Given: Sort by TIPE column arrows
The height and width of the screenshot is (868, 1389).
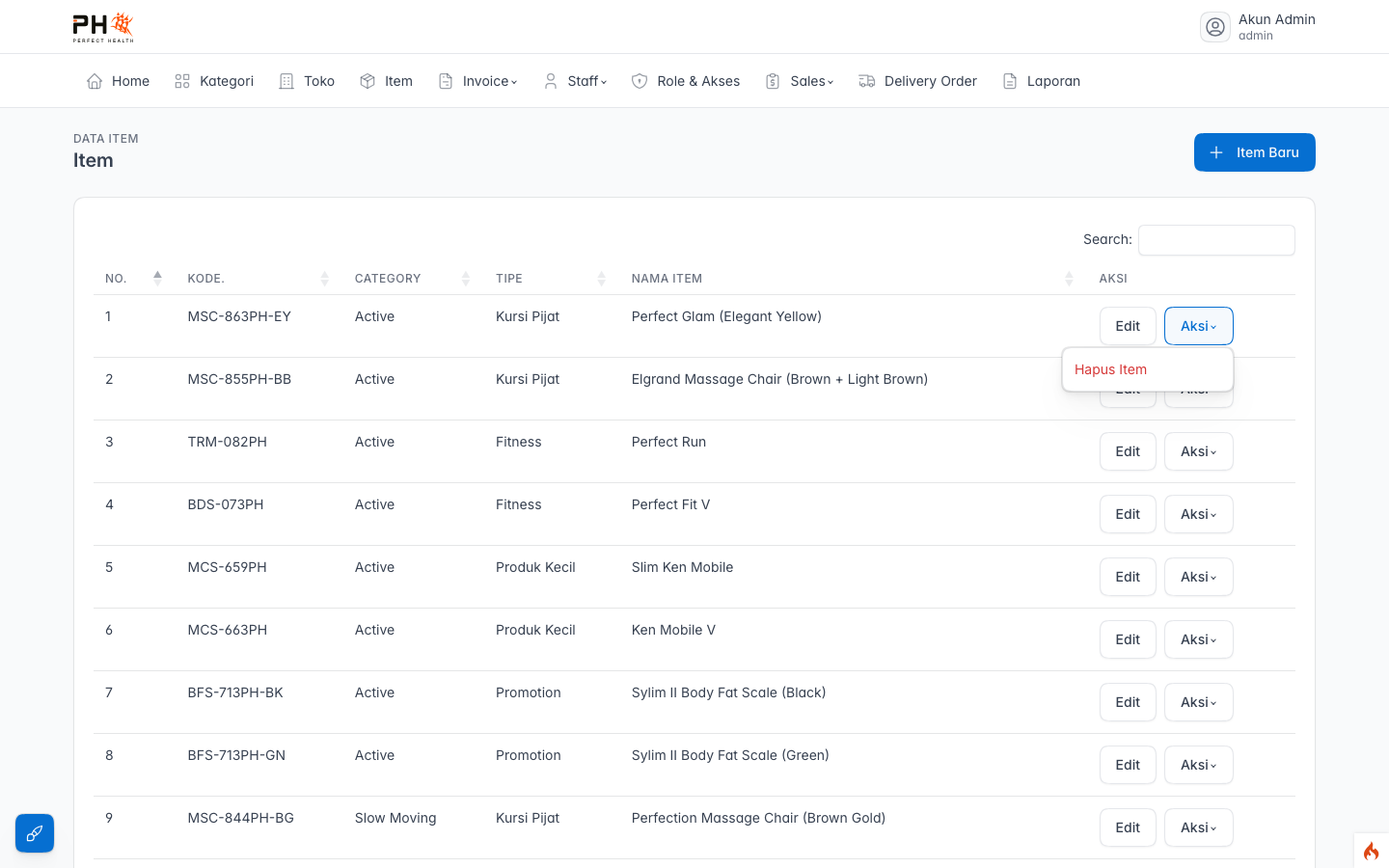Looking at the screenshot, I should (602, 279).
